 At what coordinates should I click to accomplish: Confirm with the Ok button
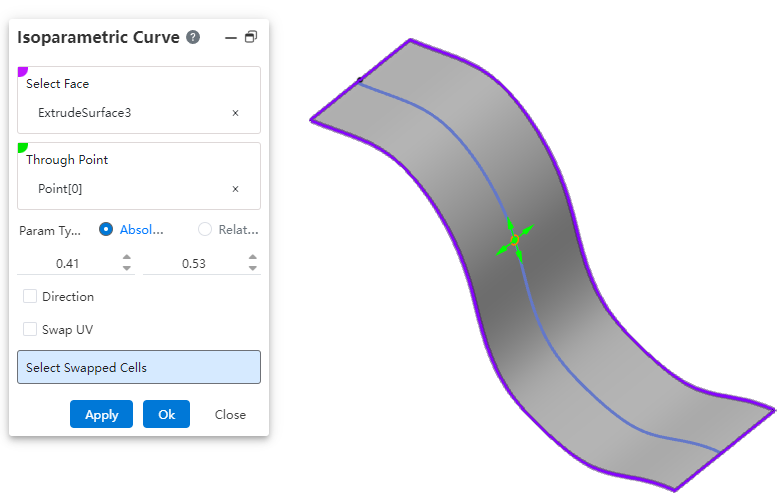coord(166,414)
